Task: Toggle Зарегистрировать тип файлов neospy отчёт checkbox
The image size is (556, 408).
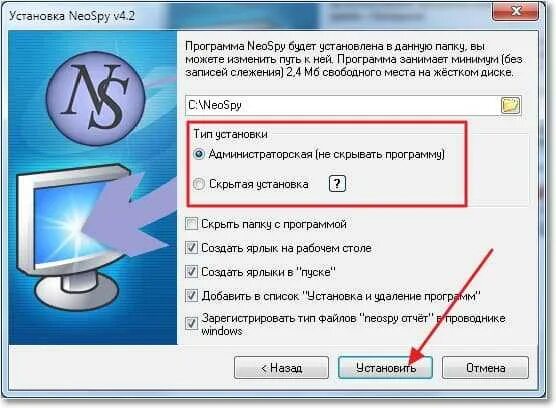Action: 191,323
